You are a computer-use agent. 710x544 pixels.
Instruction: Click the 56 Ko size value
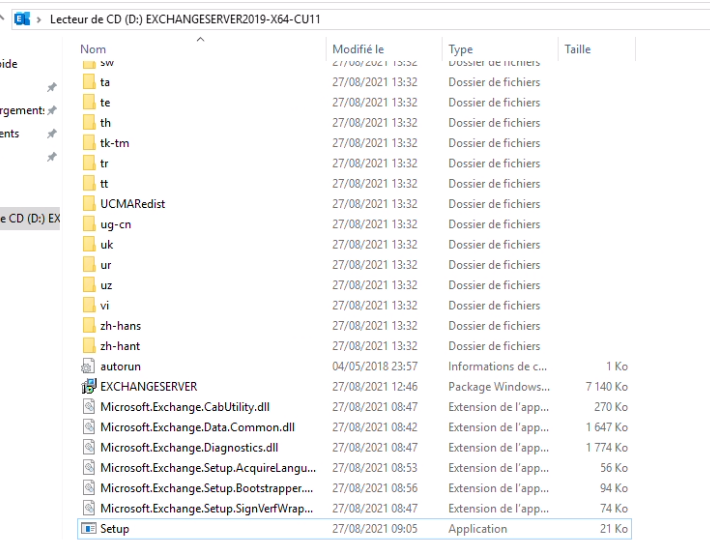[614, 467]
